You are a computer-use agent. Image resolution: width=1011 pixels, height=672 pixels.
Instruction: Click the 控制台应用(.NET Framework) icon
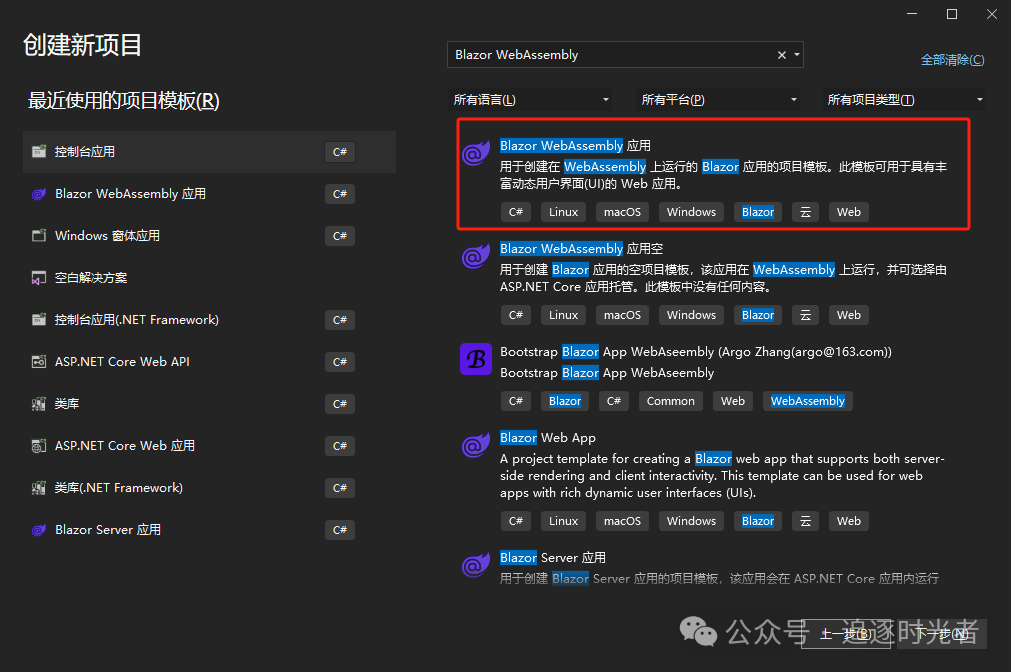click(39, 320)
